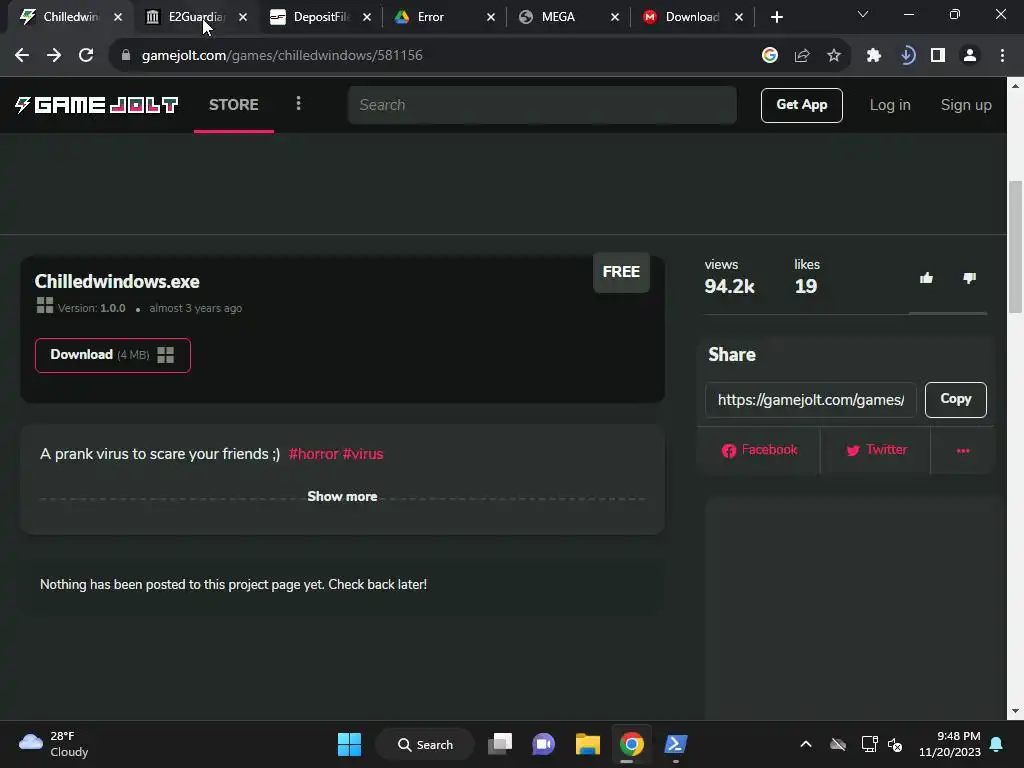This screenshot has height=768, width=1024.
Task: Download Chilledwindows.exe 4 MB build
Action: [113, 355]
